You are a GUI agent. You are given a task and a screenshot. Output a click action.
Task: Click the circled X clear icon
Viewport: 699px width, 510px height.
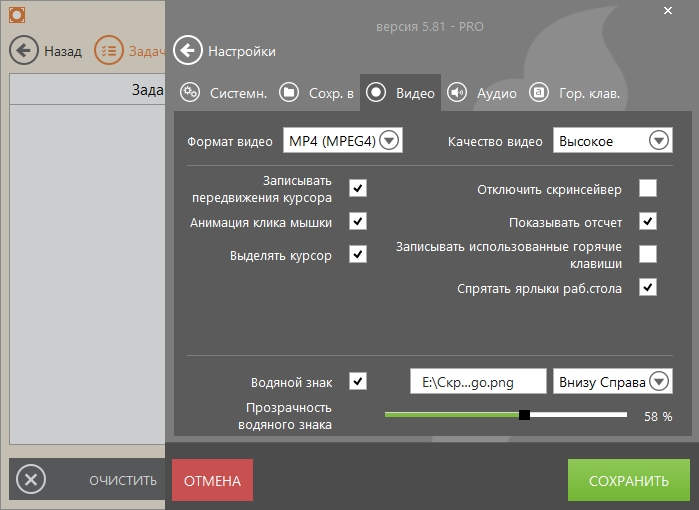[x=31, y=480]
